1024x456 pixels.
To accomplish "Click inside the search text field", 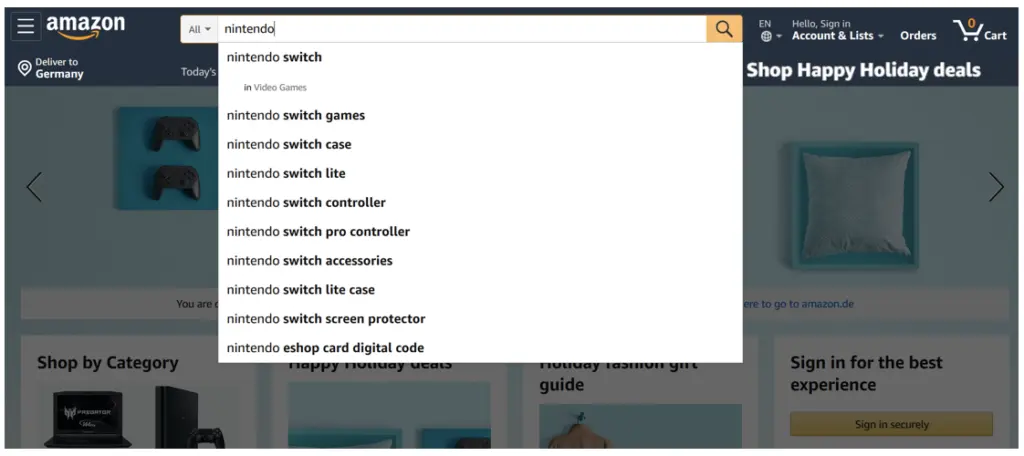I will point(460,30).
